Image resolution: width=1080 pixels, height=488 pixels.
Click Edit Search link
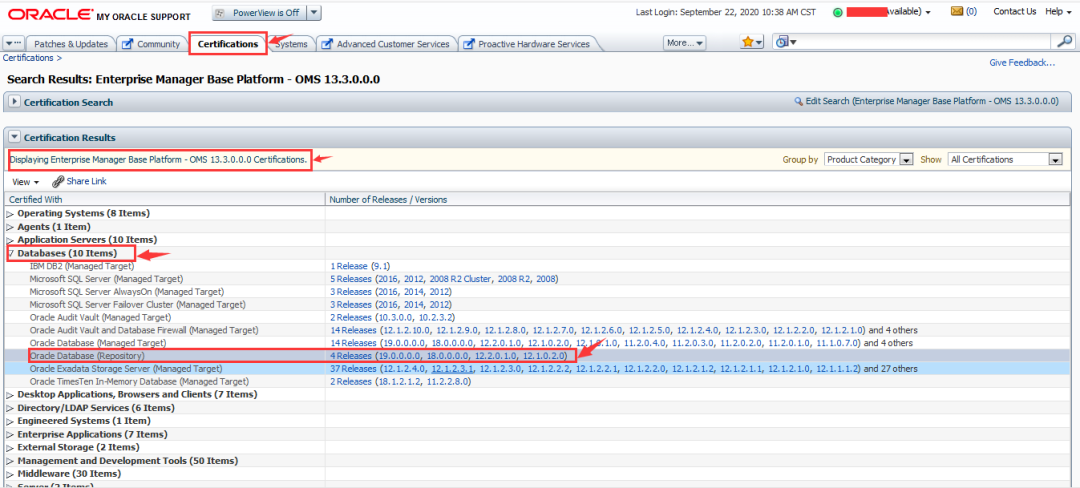coord(931,101)
